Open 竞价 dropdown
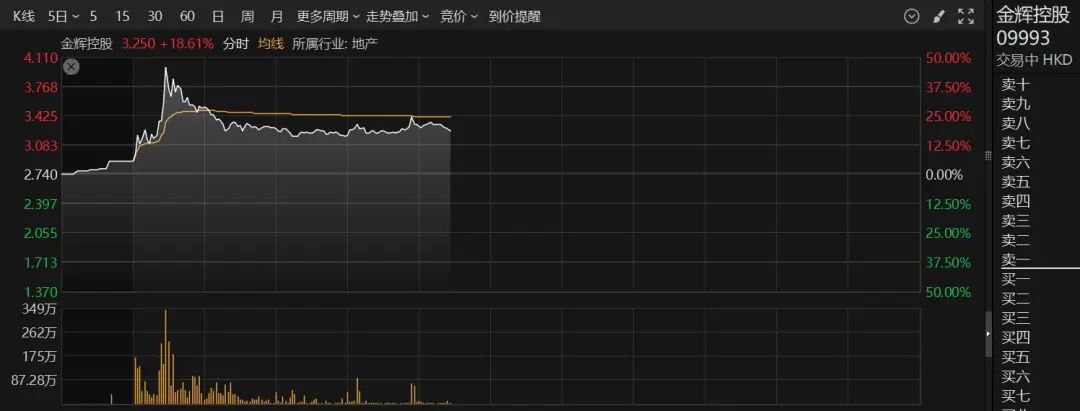Viewport: 1080px width, 411px height. click(x=459, y=17)
